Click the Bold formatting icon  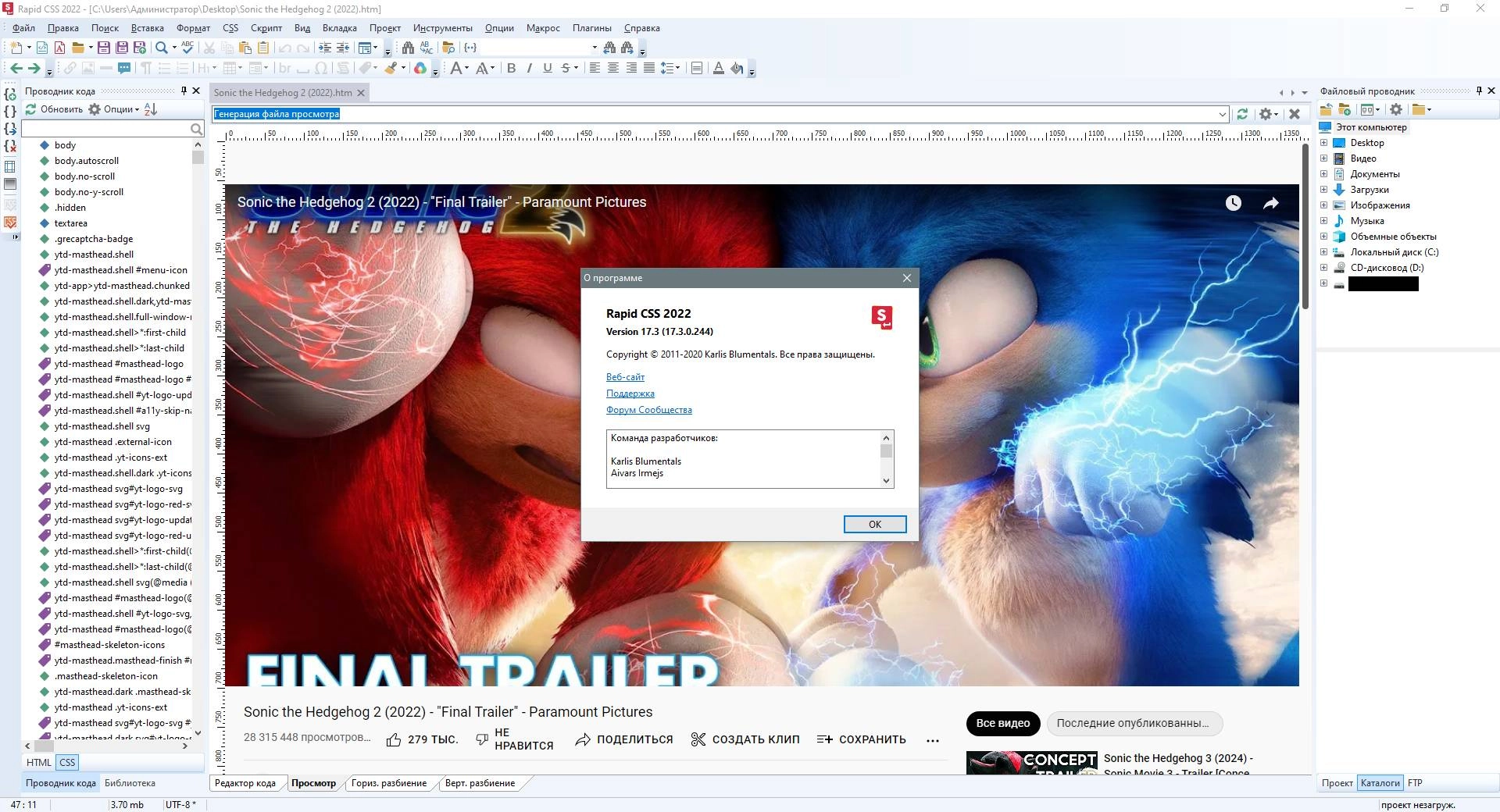pos(512,68)
